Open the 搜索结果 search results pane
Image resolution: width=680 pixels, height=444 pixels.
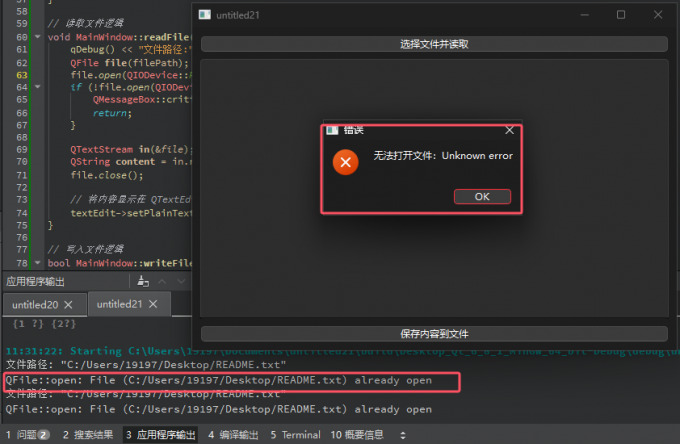[87, 435]
